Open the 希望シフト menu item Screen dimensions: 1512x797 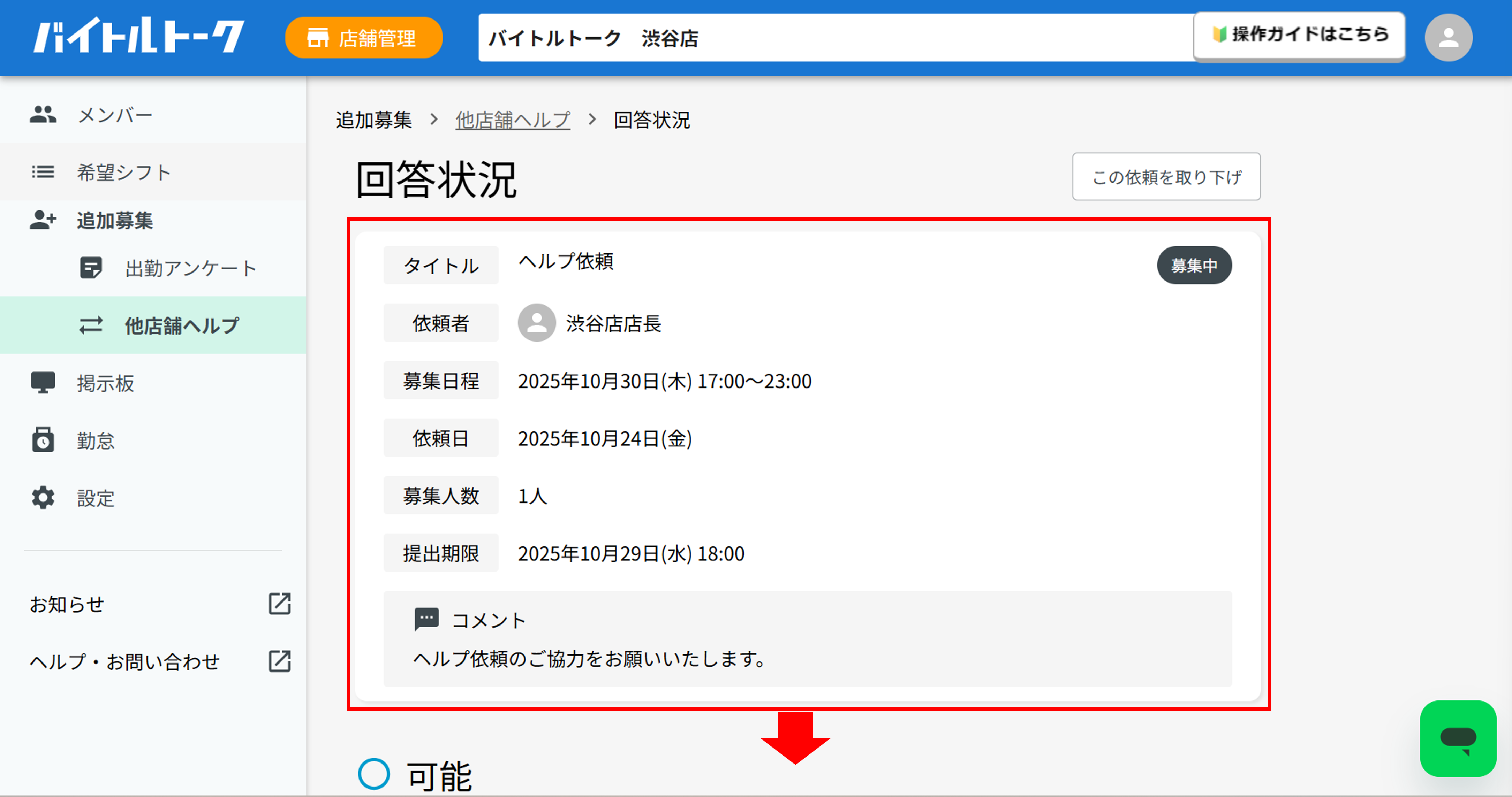coord(153,173)
